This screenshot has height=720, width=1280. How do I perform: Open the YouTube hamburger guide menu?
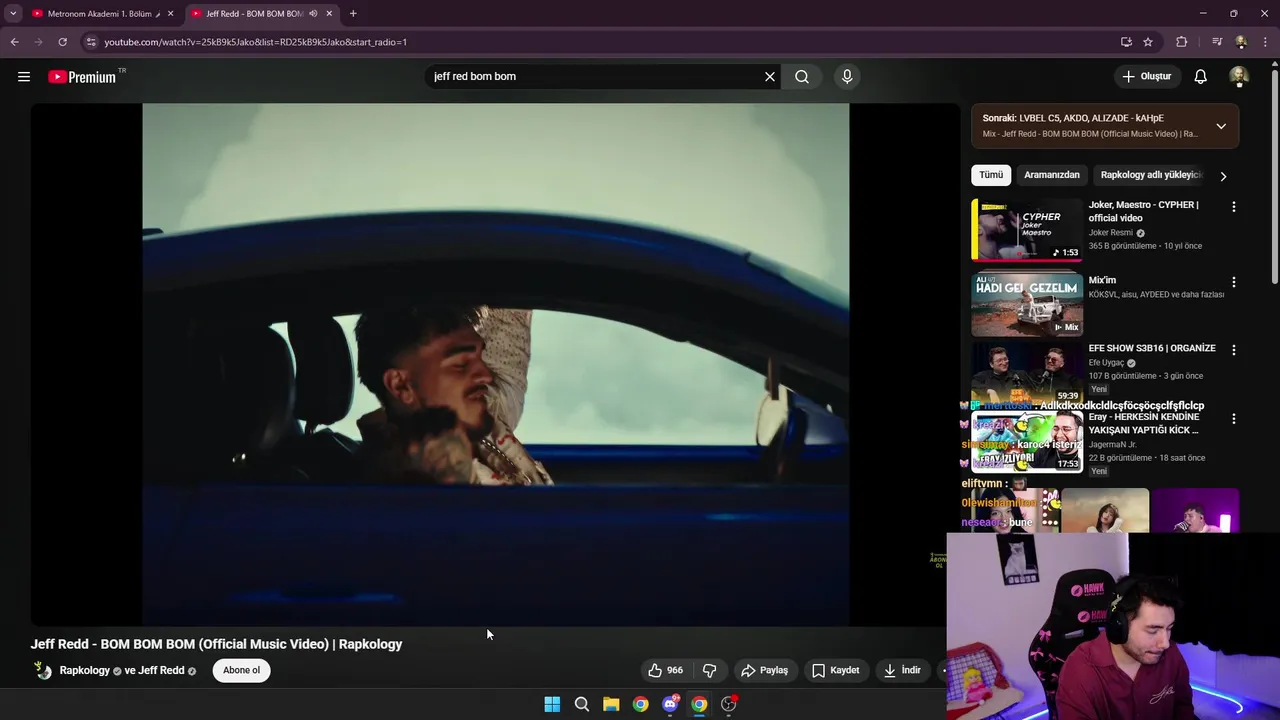[x=24, y=76]
